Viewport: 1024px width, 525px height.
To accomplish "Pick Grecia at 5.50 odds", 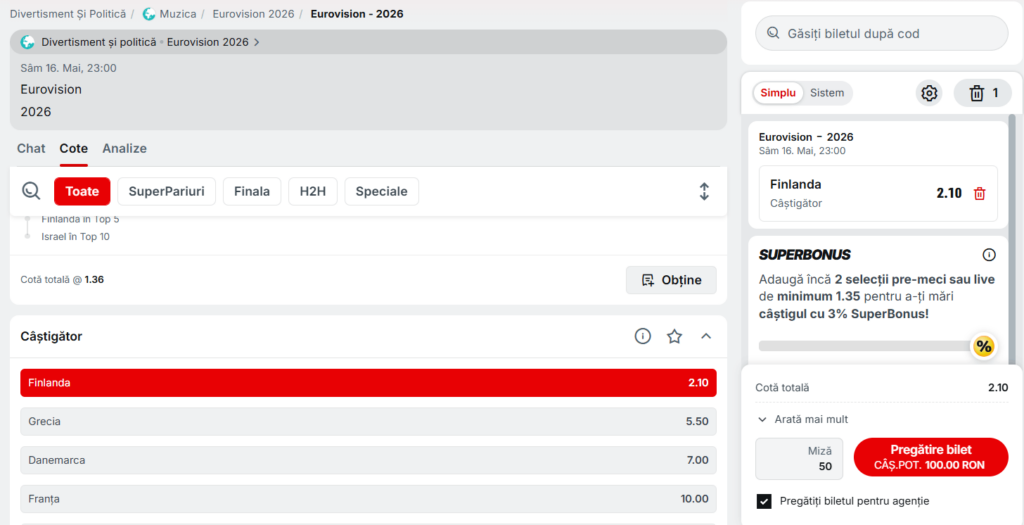I will (368, 422).
